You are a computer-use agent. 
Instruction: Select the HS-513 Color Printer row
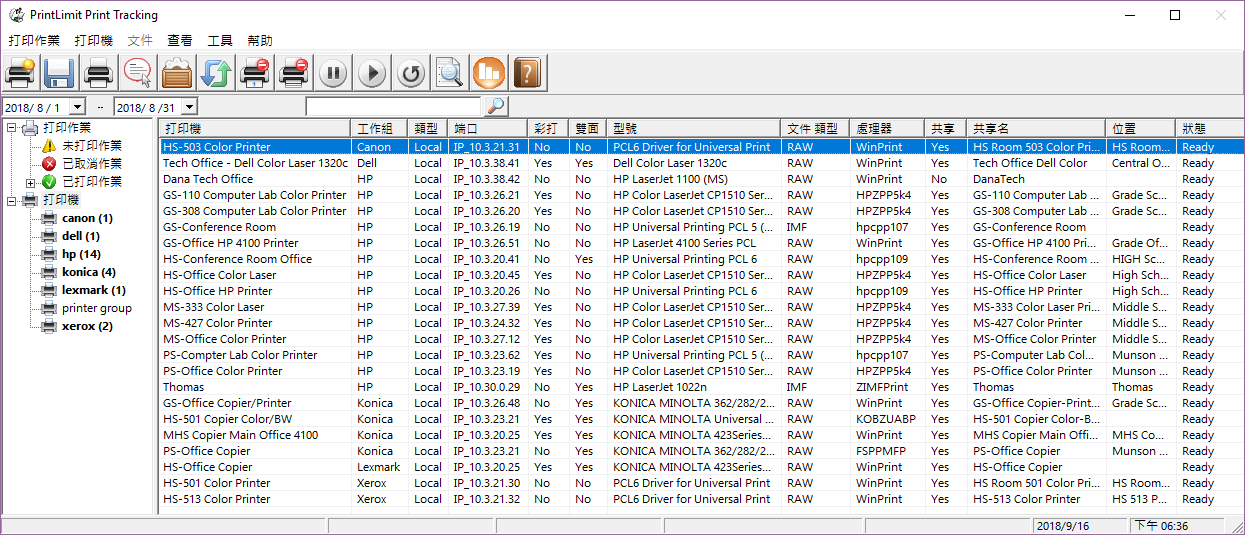pyautogui.click(x=700, y=499)
